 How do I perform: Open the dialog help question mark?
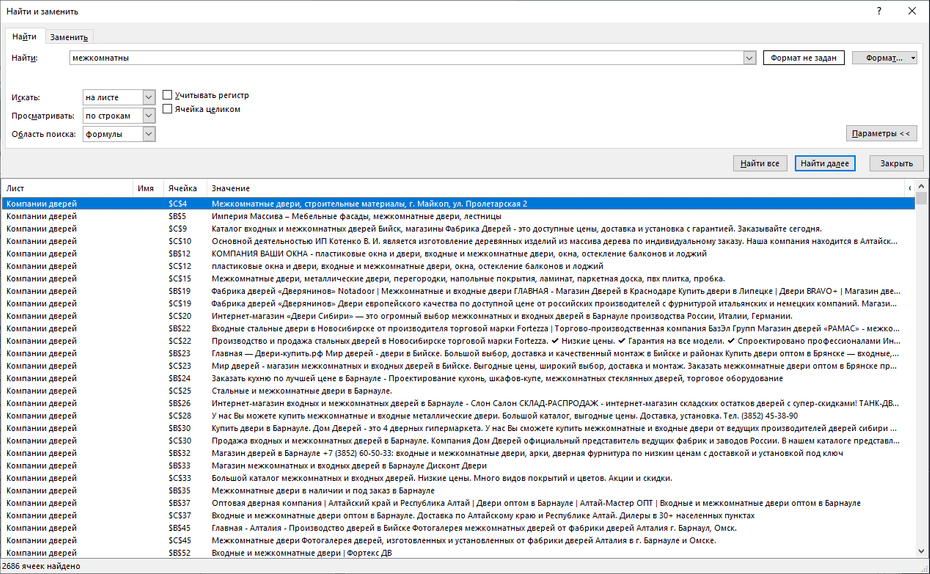[x=879, y=11]
